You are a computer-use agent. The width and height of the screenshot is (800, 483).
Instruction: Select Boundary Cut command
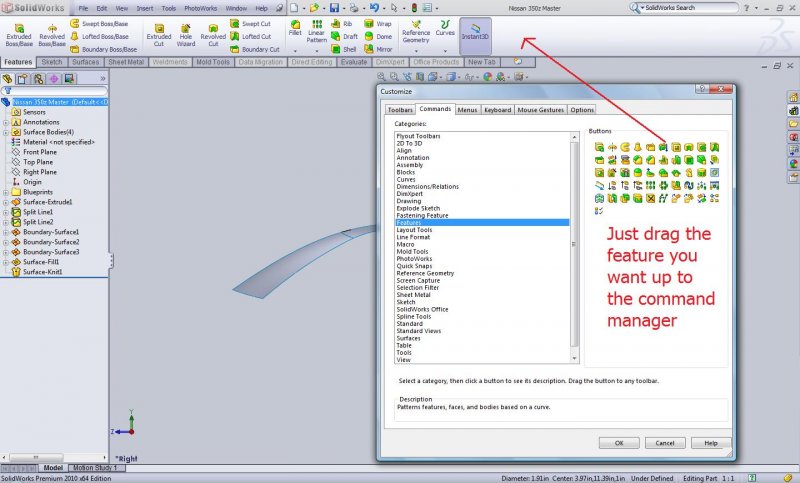pos(255,49)
